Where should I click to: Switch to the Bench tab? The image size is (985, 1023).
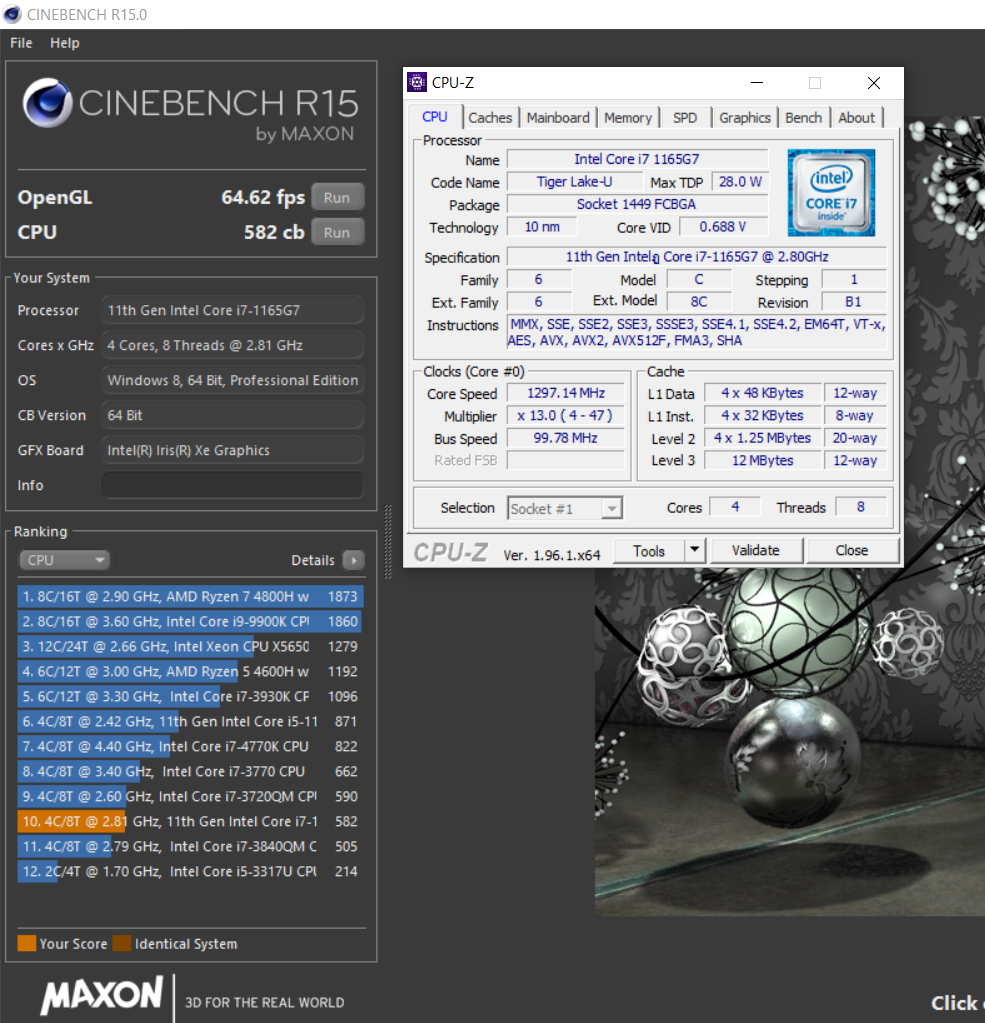(x=804, y=117)
